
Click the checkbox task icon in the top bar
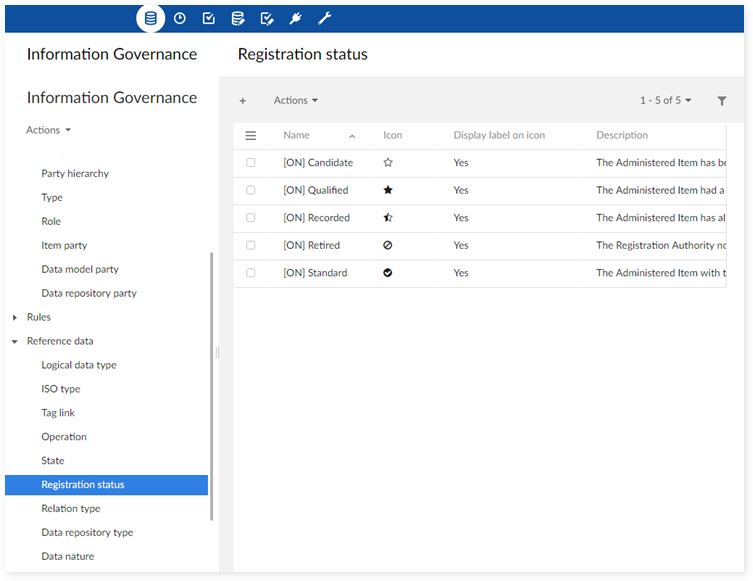tap(208, 18)
